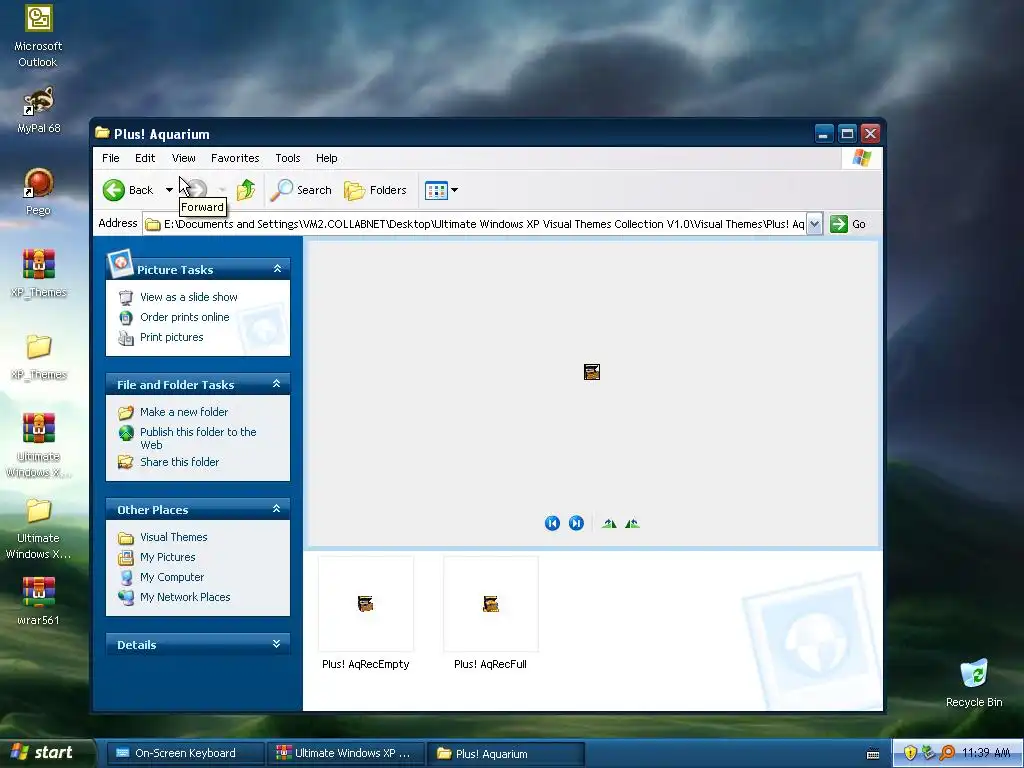The height and width of the screenshot is (768, 1024).
Task: Click the Rotate Counterclockwise icon
Action: point(632,523)
